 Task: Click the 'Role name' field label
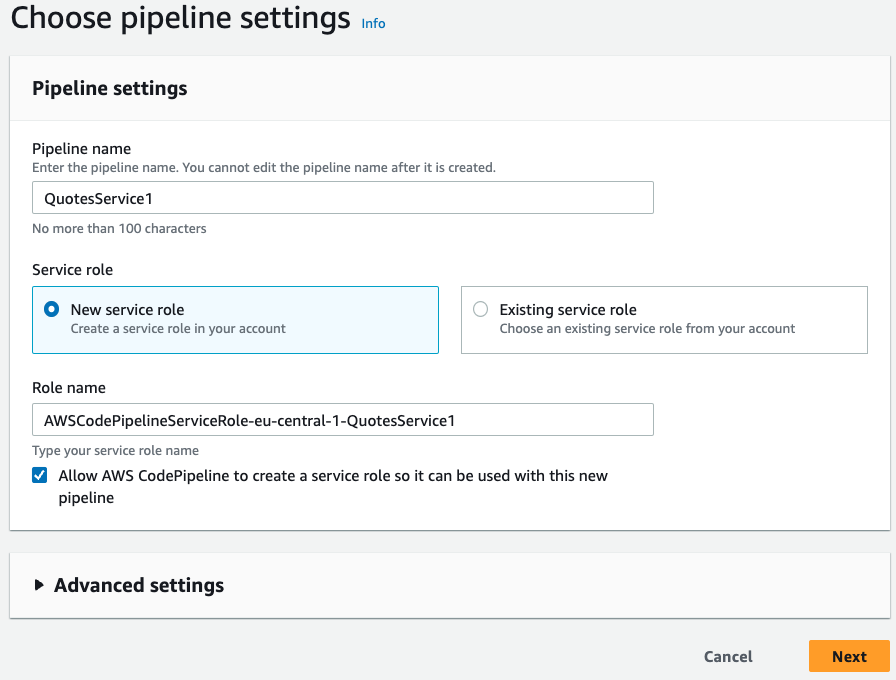(x=69, y=388)
